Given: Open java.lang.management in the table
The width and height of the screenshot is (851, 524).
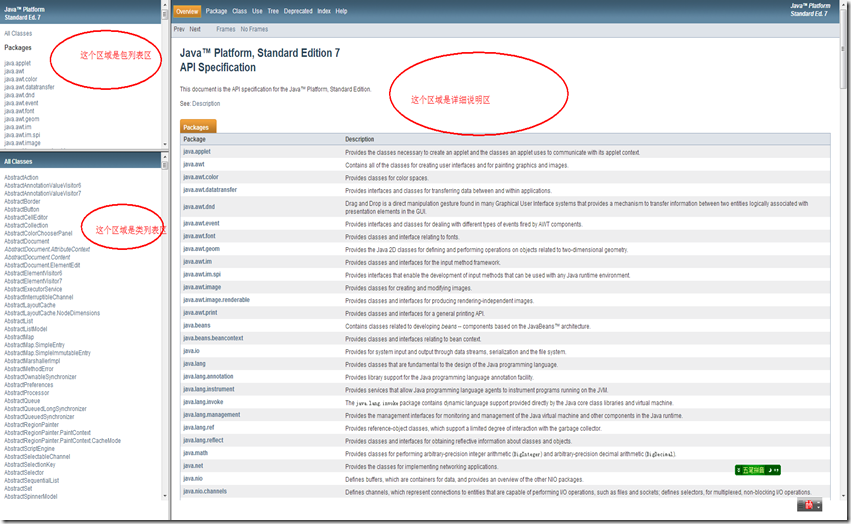Looking at the screenshot, I should click(x=211, y=415).
